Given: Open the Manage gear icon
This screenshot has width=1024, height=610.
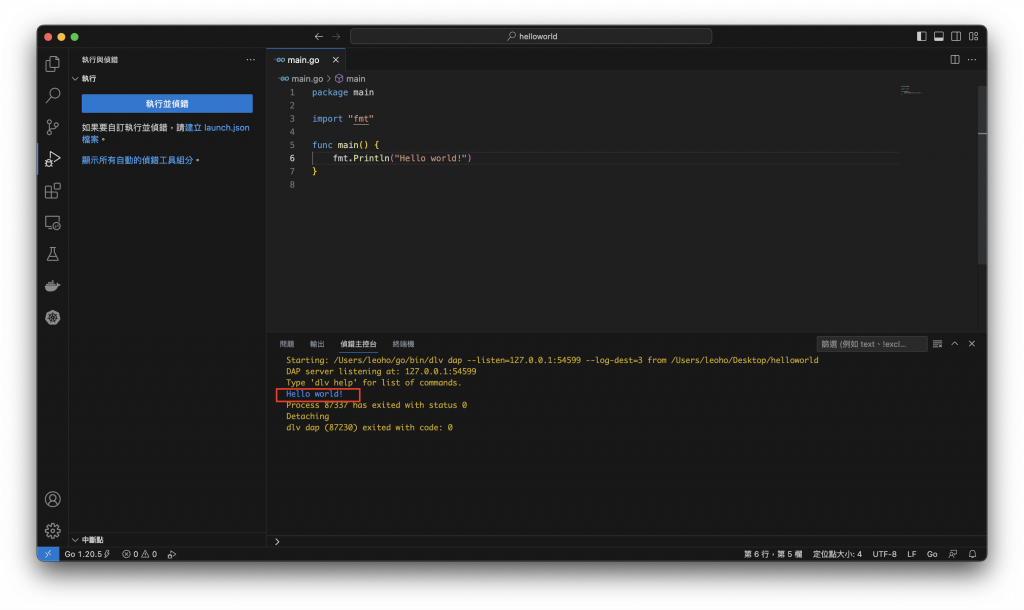Looking at the screenshot, I should (53, 530).
